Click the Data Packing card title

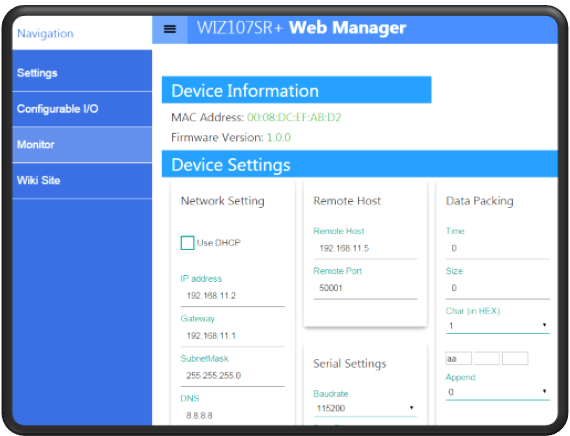pyautogui.click(x=479, y=201)
